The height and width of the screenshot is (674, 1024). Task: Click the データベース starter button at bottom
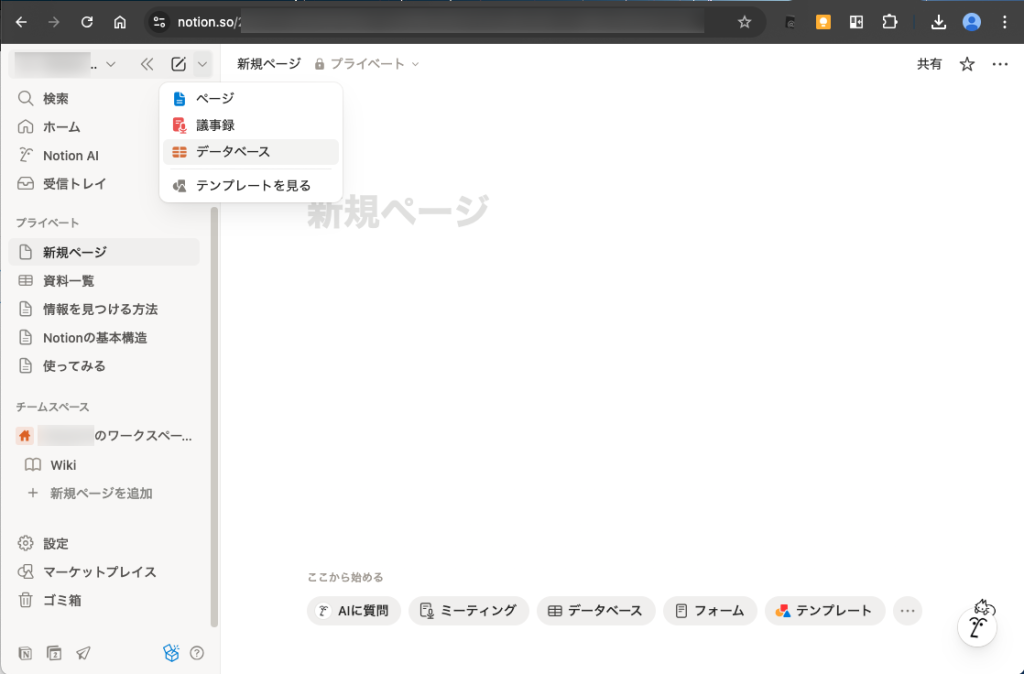pos(596,611)
